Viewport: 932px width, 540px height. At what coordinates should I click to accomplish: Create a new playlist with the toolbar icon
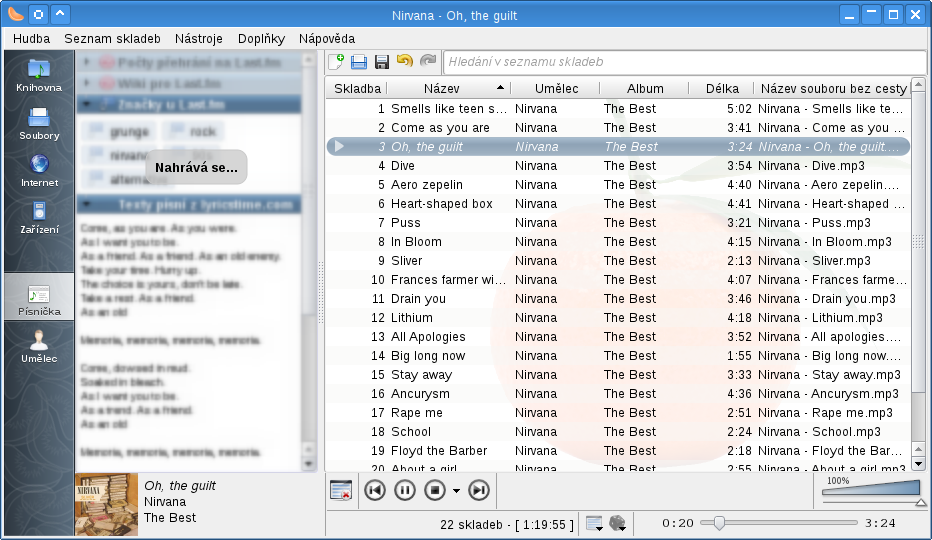tap(336, 61)
